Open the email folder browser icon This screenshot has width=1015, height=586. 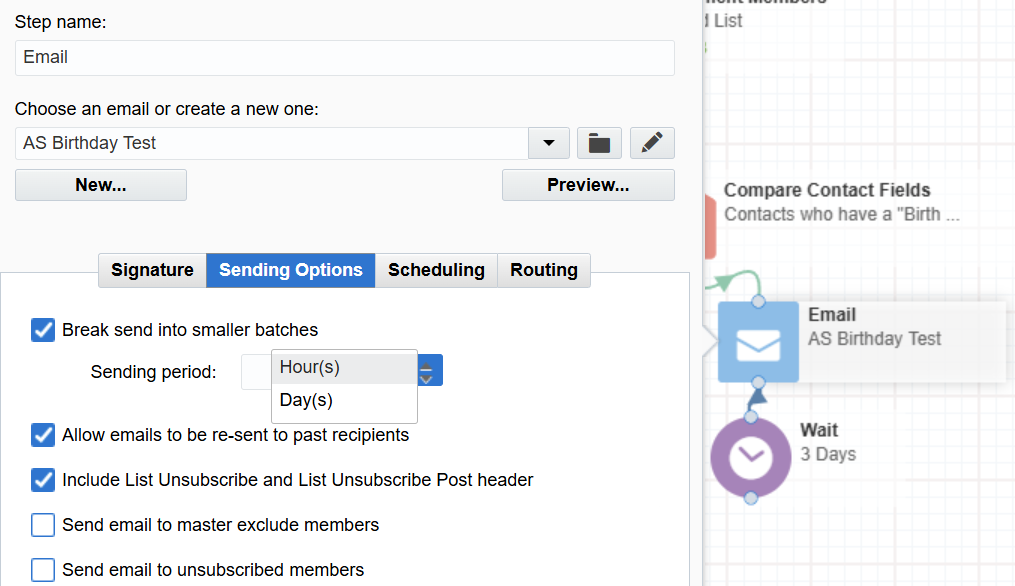[x=598, y=142]
